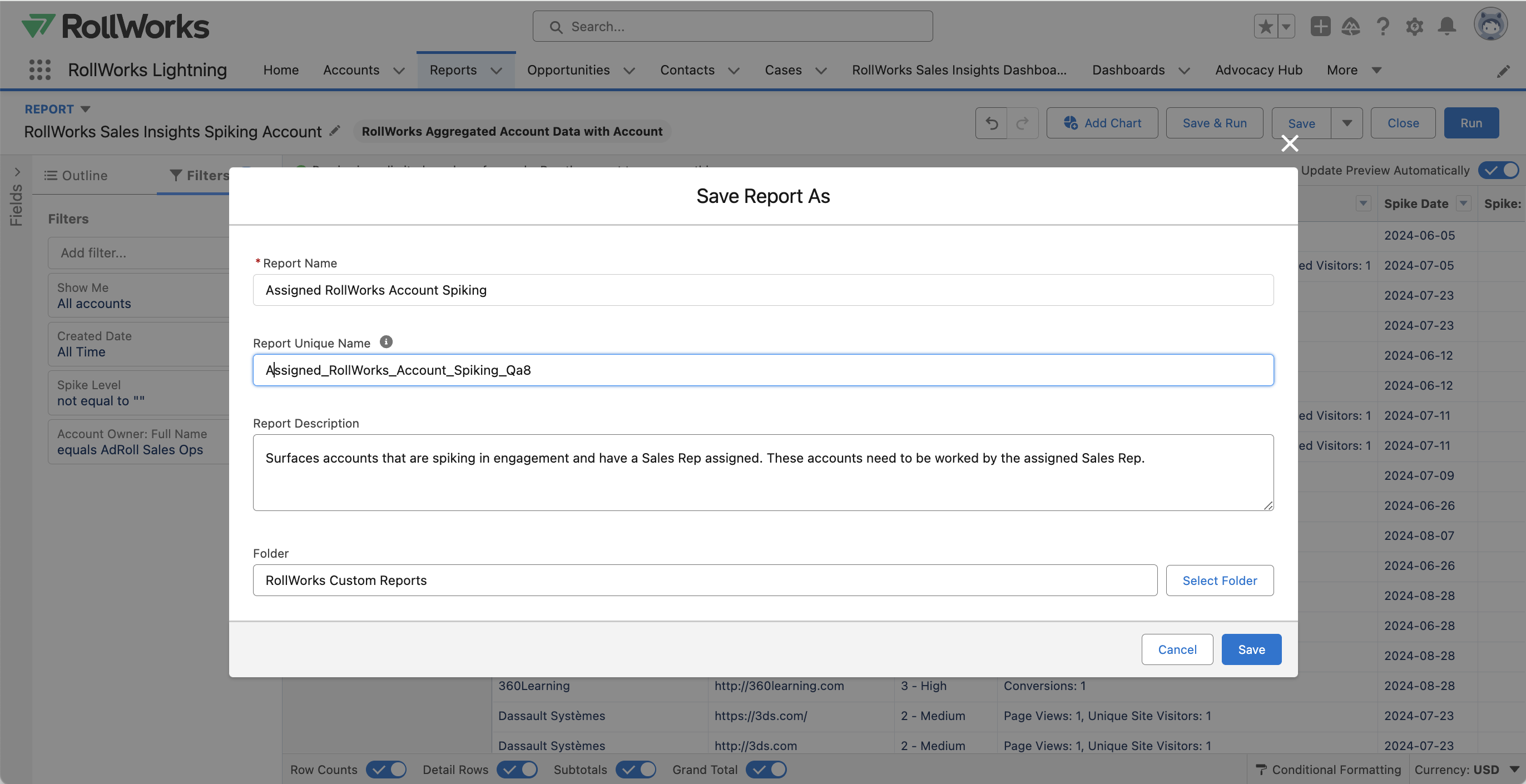Expand the More navigation menu

[x=1354, y=70]
